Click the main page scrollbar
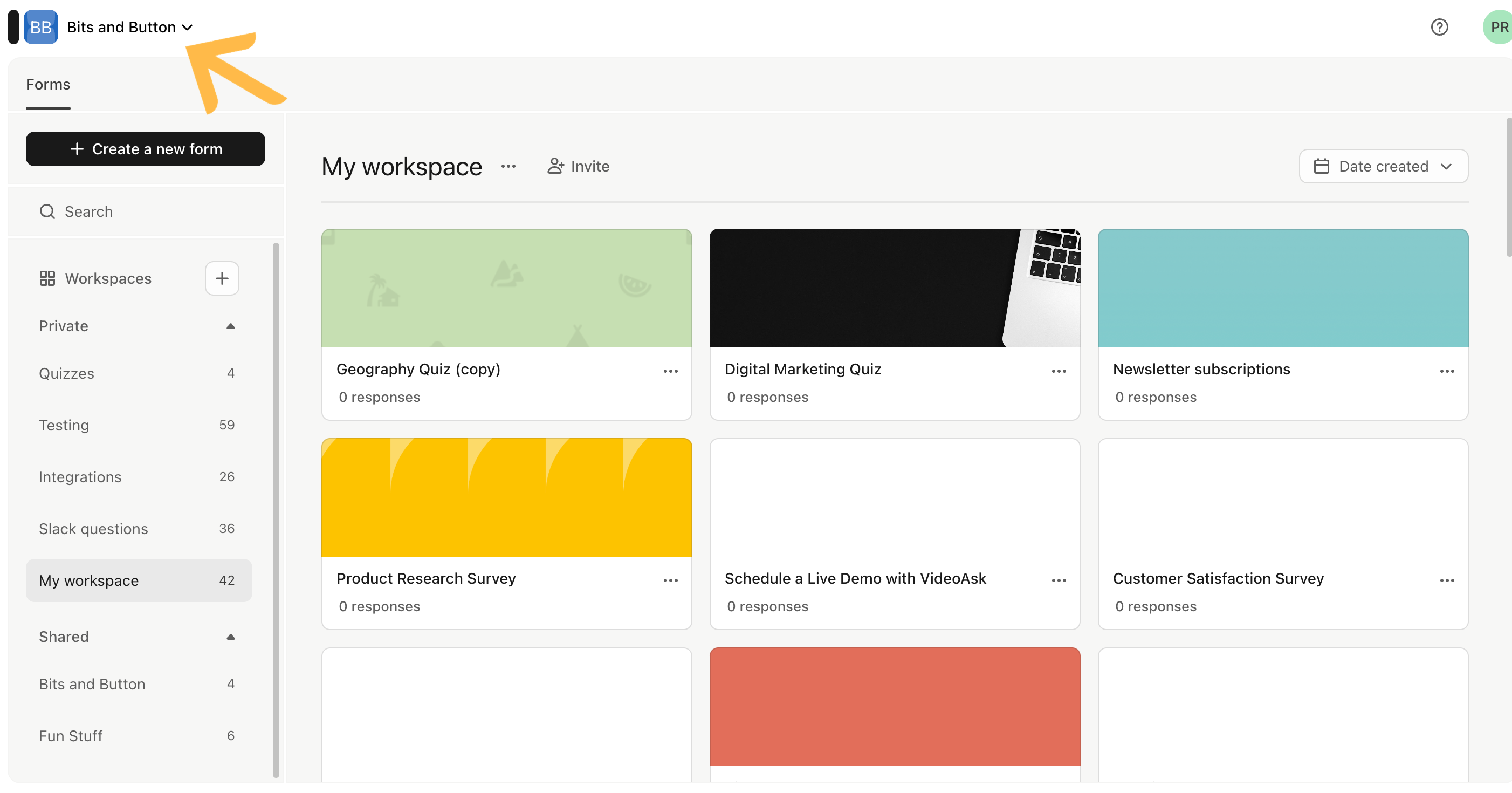 (x=1508, y=187)
